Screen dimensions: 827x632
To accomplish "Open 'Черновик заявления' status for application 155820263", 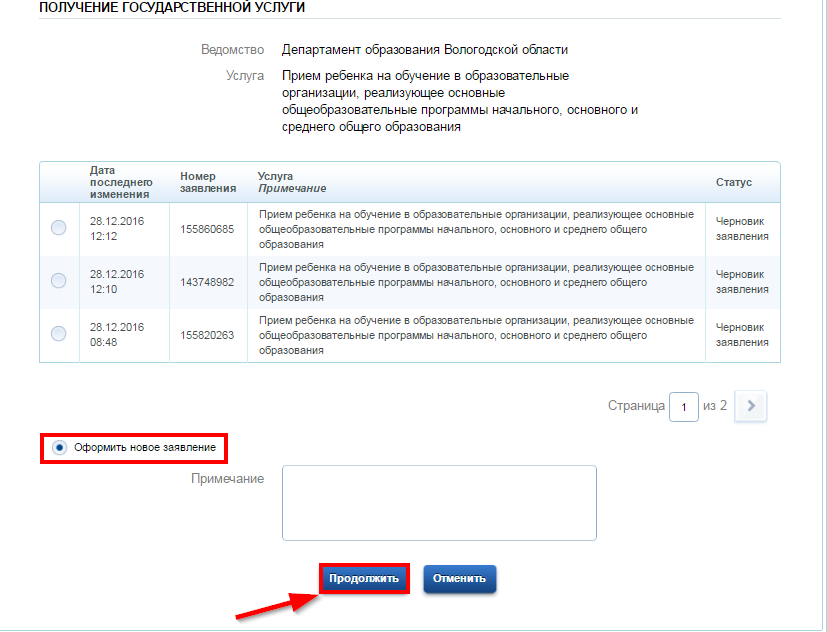I will (x=742, y=334).
